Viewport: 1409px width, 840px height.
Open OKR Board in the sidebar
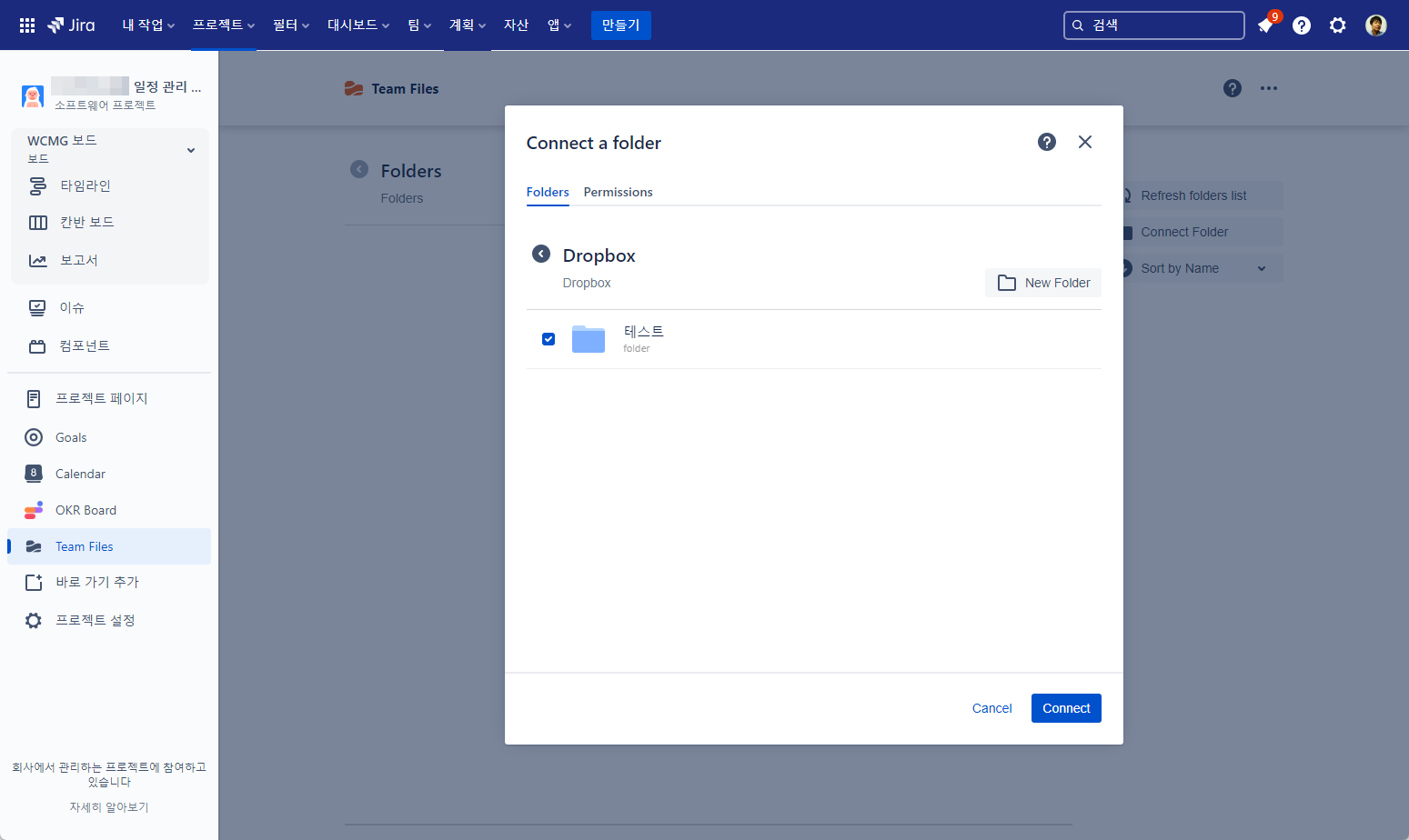point(109,510)
